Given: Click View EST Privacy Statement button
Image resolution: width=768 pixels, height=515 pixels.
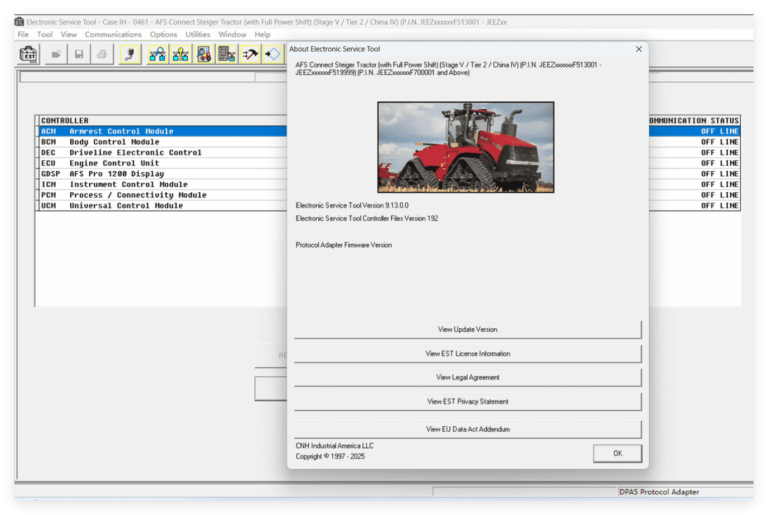Looking at the screenshot, I should point(468,401).
